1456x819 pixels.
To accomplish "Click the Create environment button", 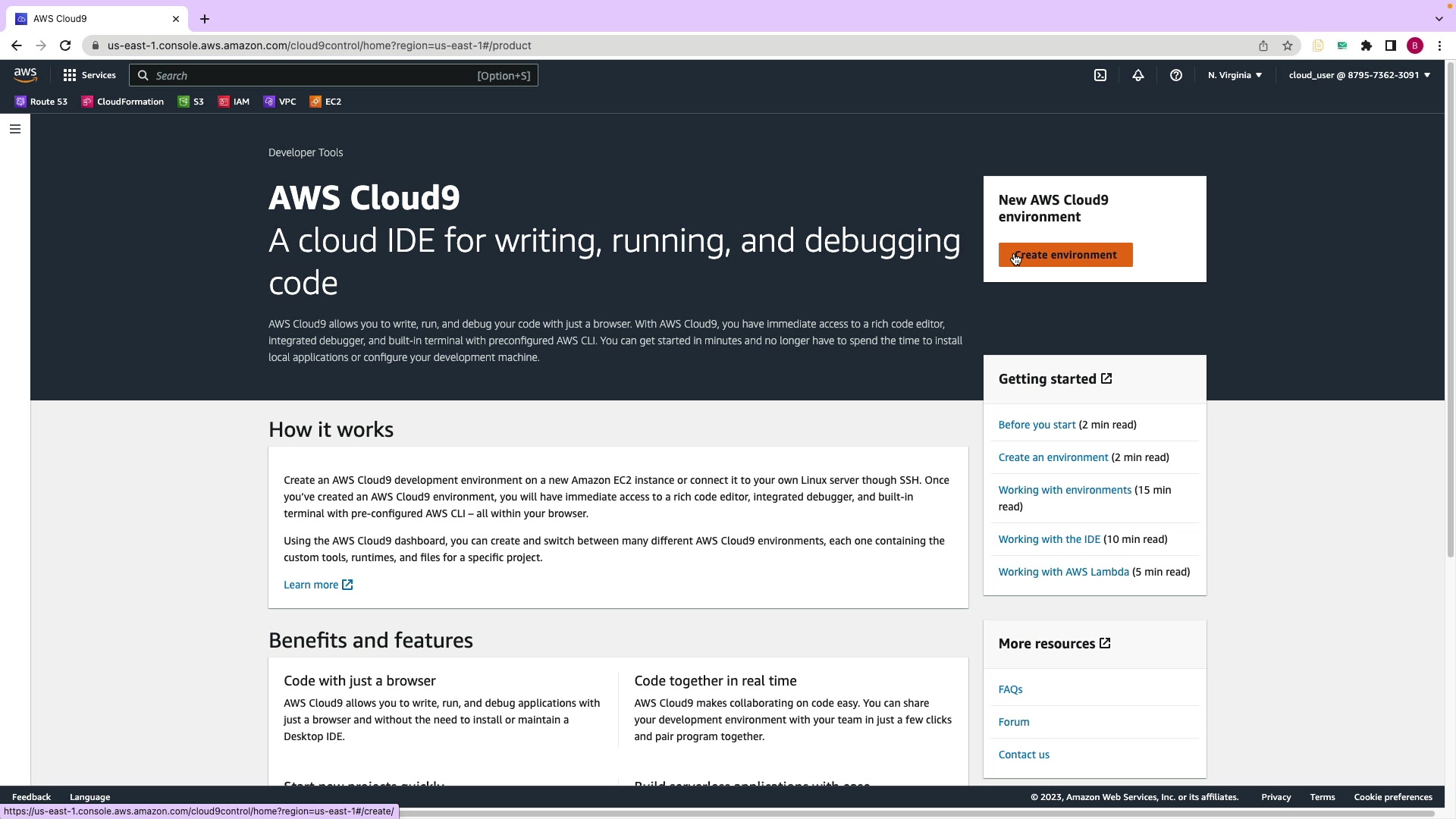I will (1065, 255).
